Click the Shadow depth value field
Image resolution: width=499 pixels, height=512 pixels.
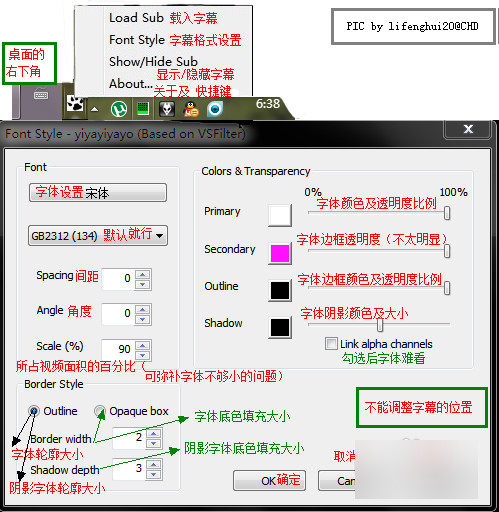coord(129,469)
